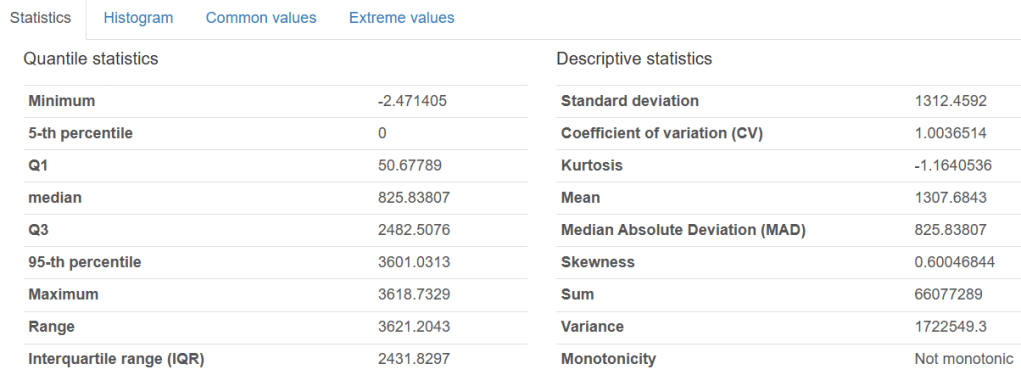Click the Mean row label
1021x375 pixels.
[x=581, y=198]
